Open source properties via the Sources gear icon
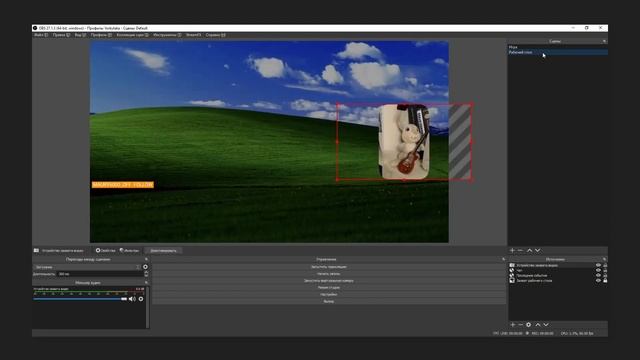The width and height of the screenshot is (640, 360). pos(529,324)
